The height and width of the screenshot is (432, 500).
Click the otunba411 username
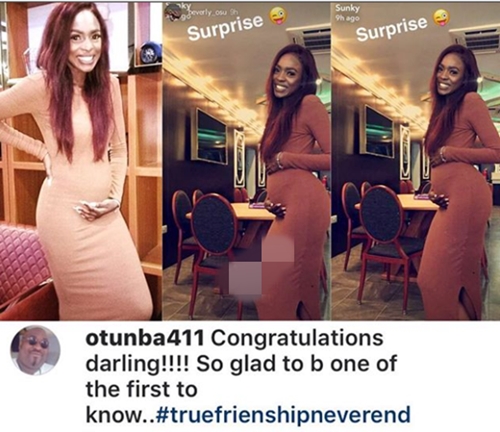[x=145, y=338]
